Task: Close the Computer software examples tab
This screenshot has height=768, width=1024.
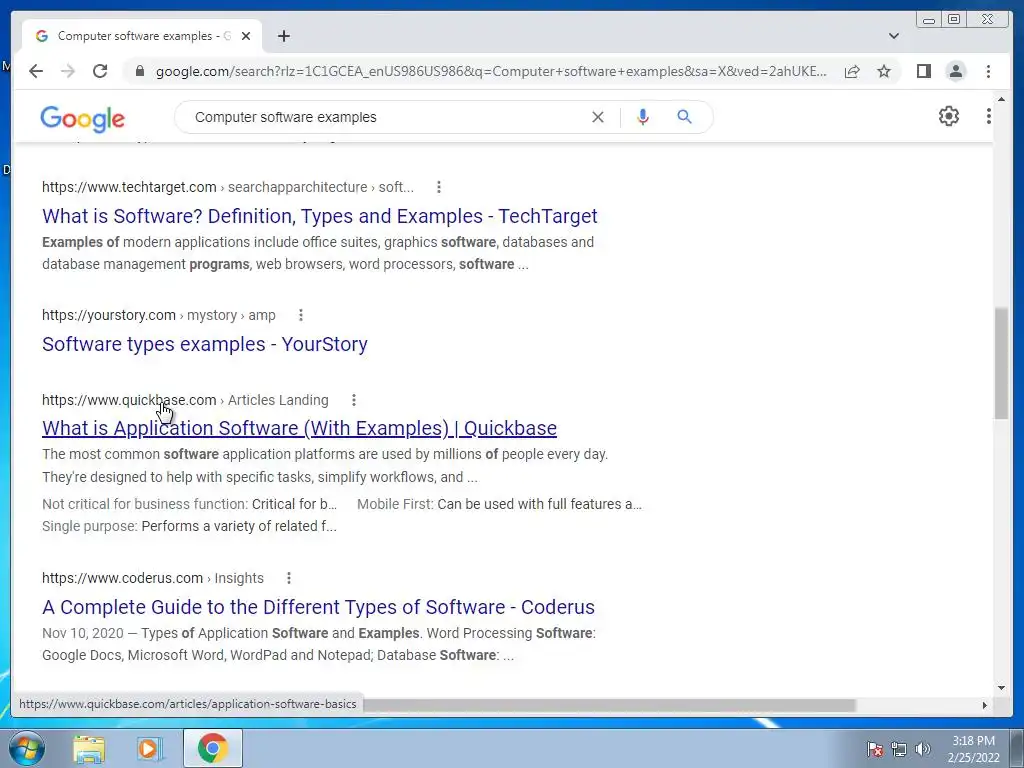Action: [246, 36]
